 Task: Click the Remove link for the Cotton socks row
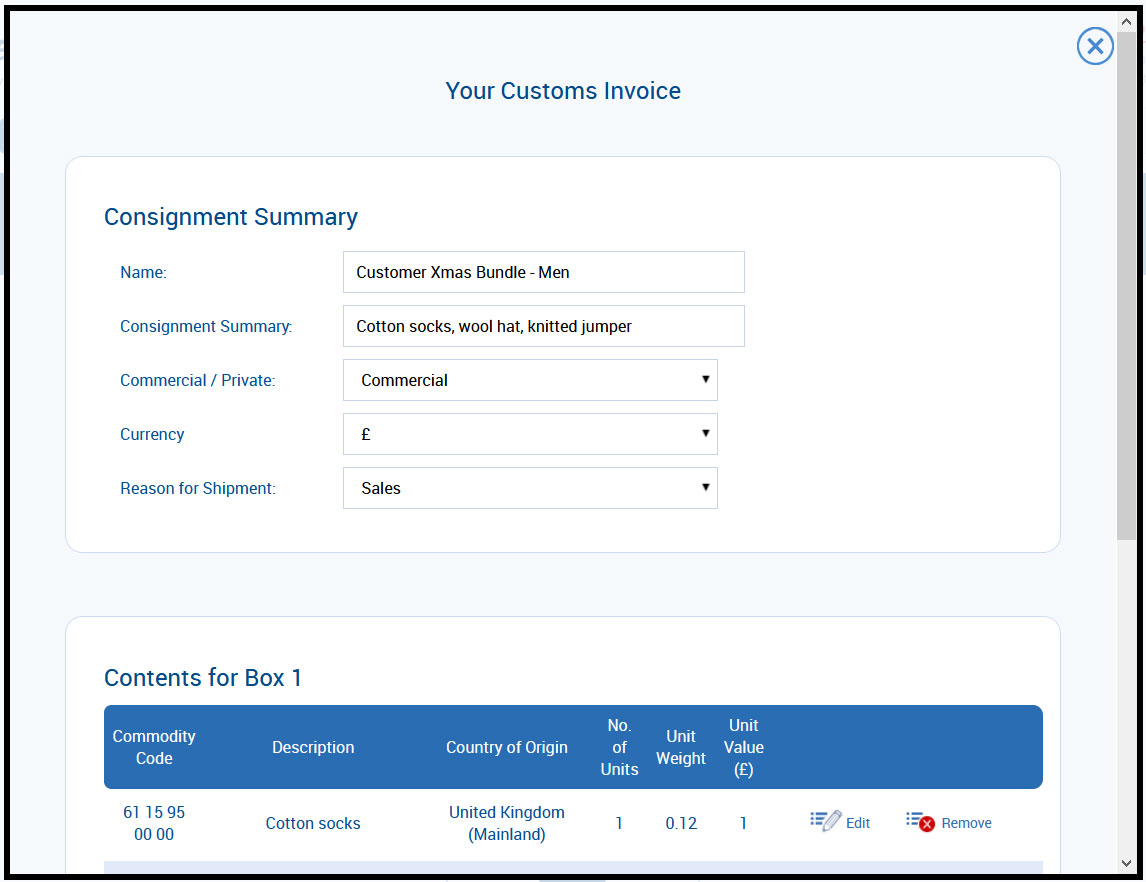(x=966, y=822)
